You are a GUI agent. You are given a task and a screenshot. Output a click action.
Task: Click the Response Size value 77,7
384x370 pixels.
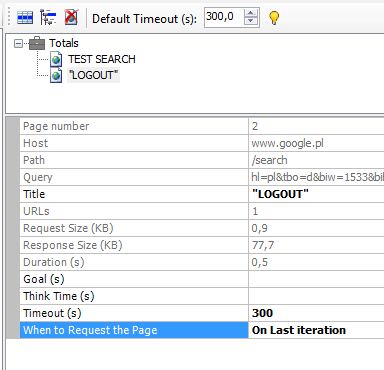point(263,246)
